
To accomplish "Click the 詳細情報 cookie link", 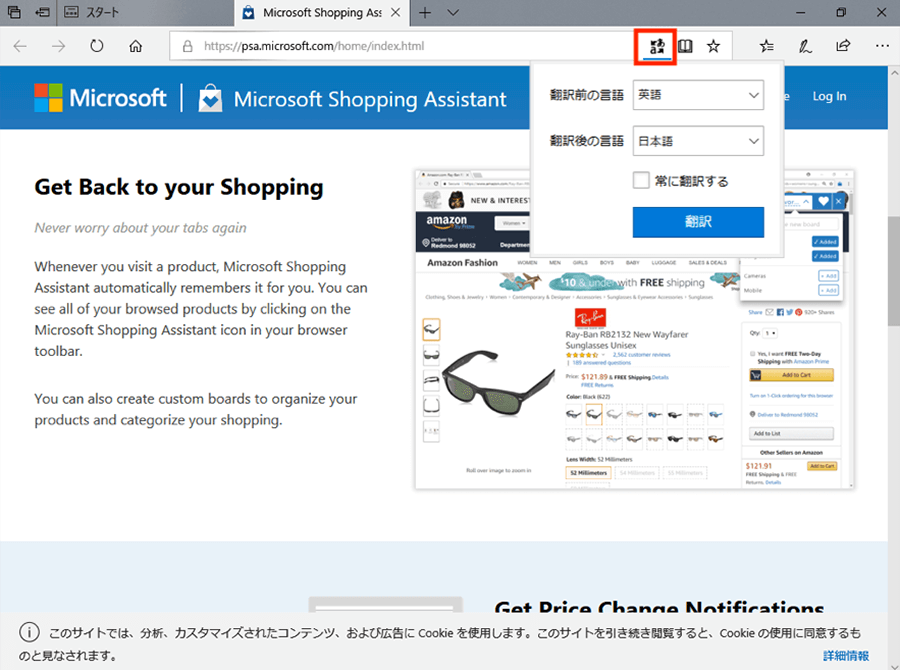I will [x=845, y=656].
